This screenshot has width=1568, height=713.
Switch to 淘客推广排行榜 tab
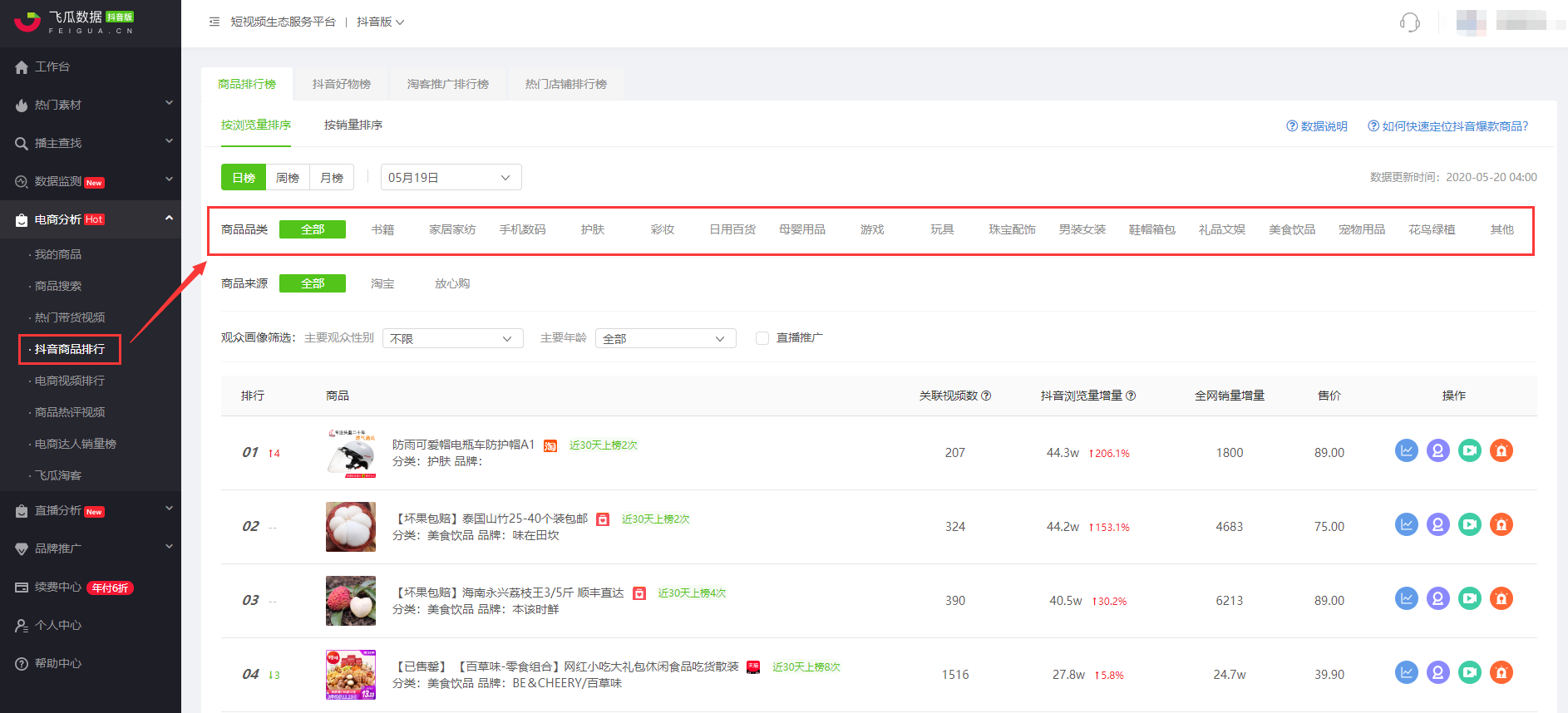[448, 84]
